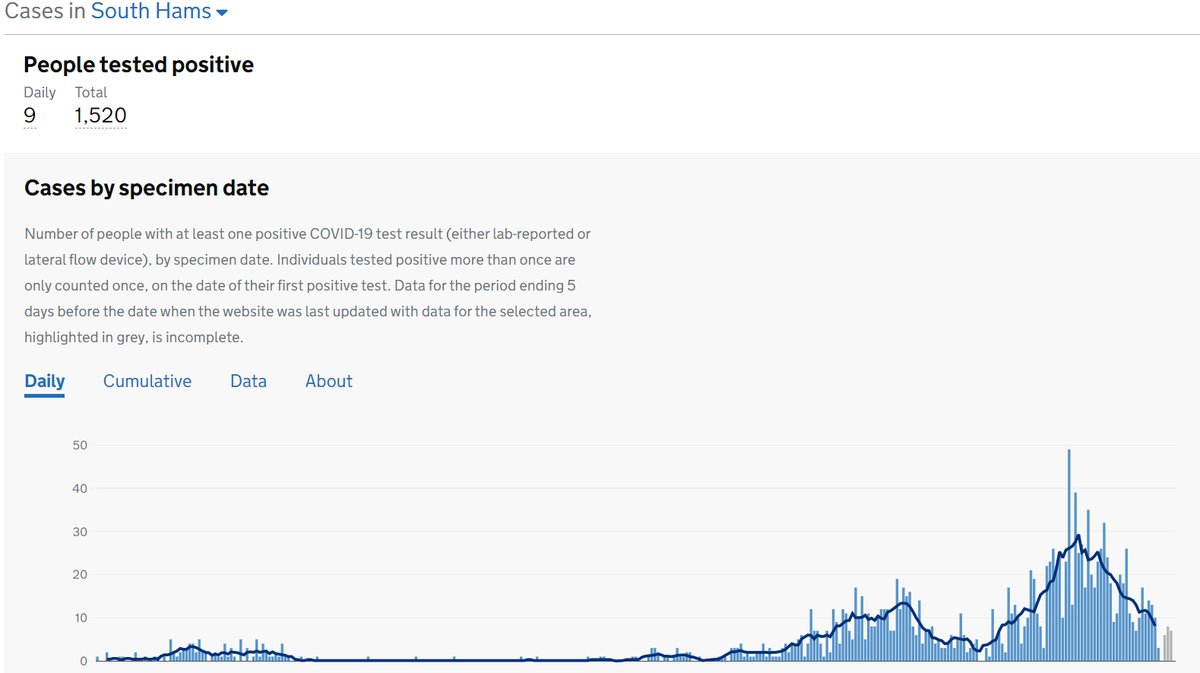Click the dropdown arrow beside South Hams
This screenshot has height=673, width=1200.
[222, 13]
